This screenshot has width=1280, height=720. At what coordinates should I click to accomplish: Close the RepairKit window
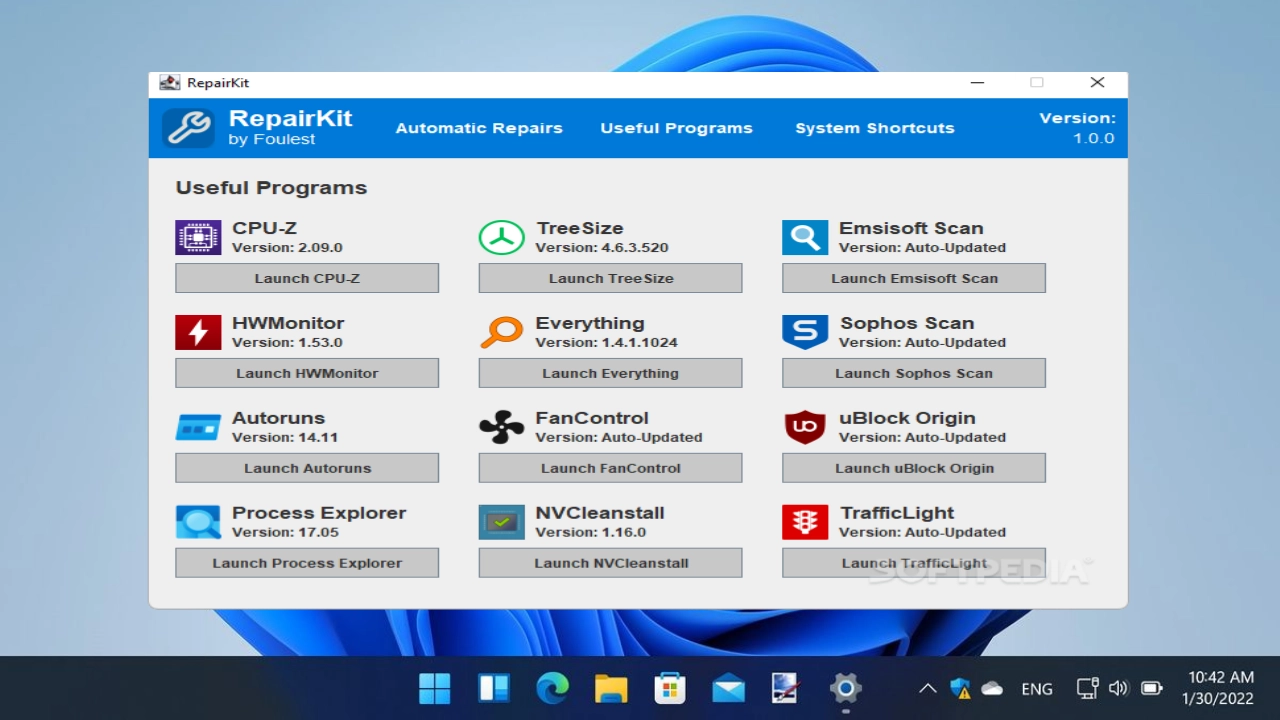[1097, 83]
